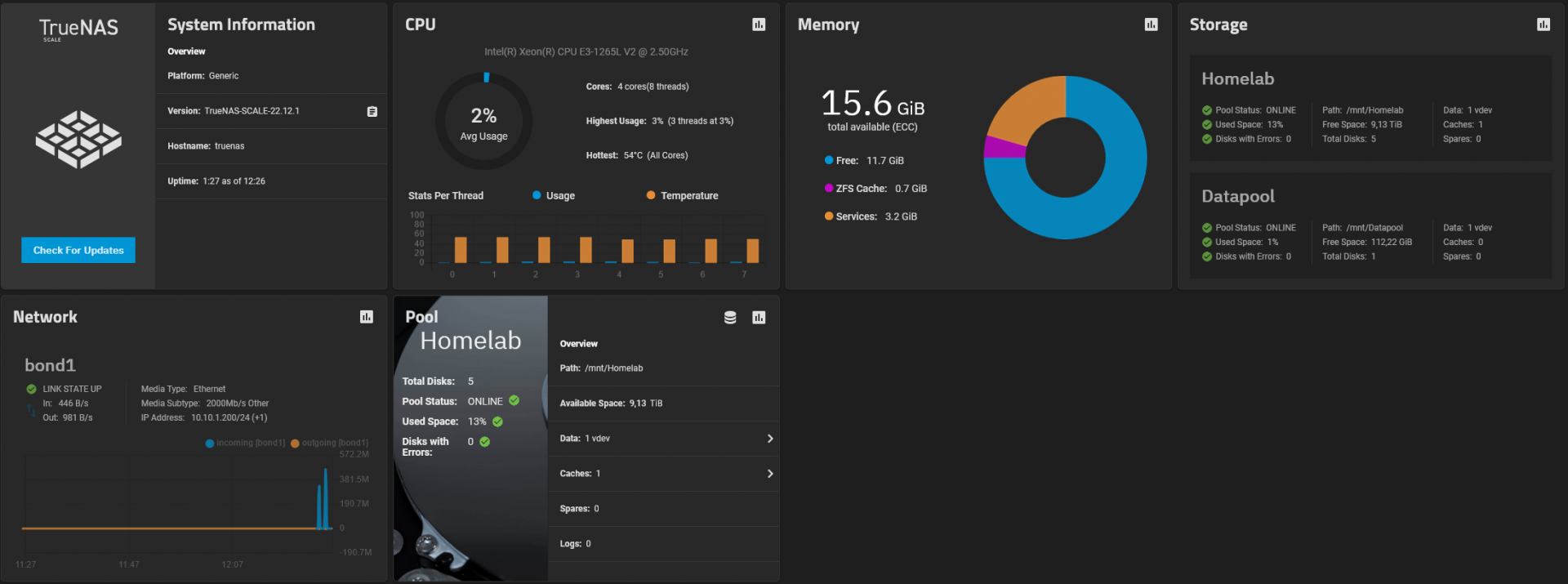Viewport: 1568px width, 584px height.
Task: Click Cores 4 cores(8 threads) text
Action: pyautogui.click(x=637, y=87)
